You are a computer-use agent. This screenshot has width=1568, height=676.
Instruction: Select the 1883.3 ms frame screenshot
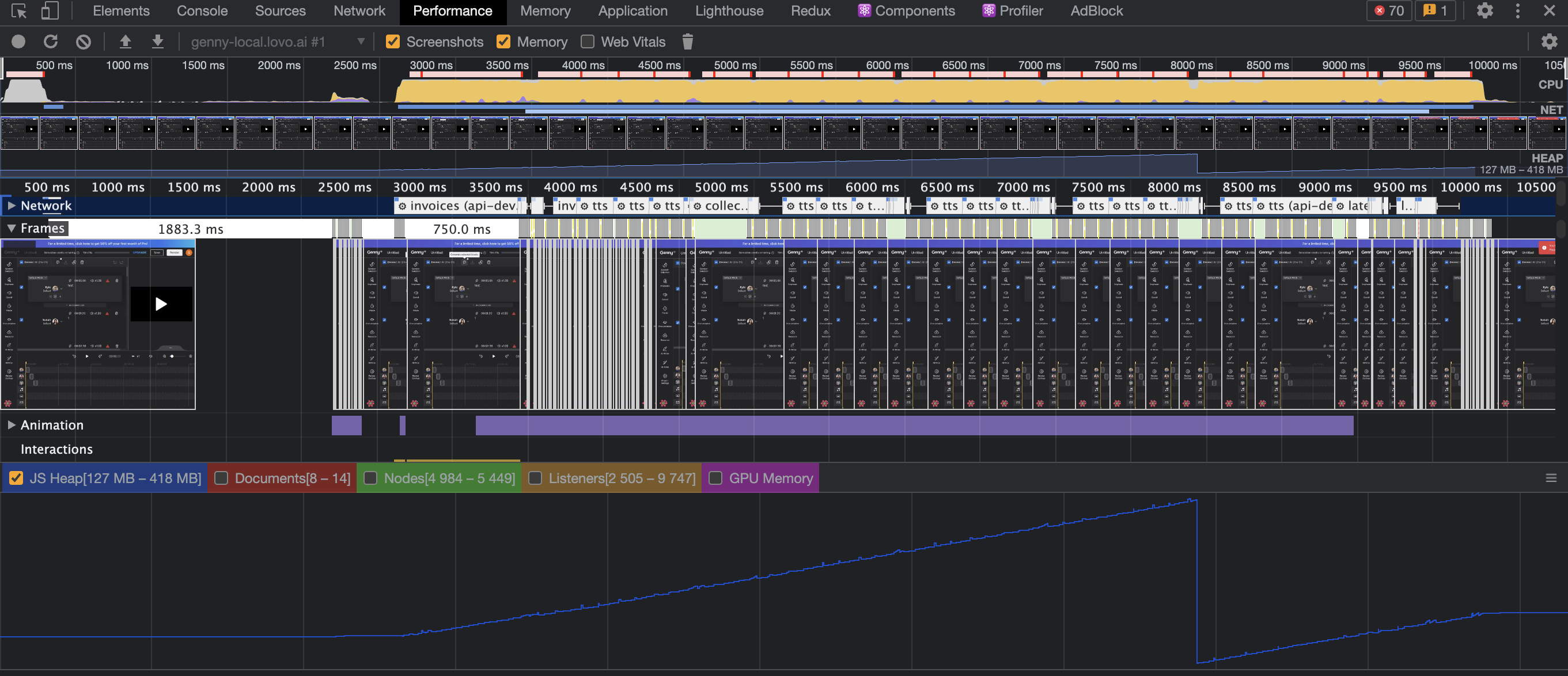(x=98, y=324)
